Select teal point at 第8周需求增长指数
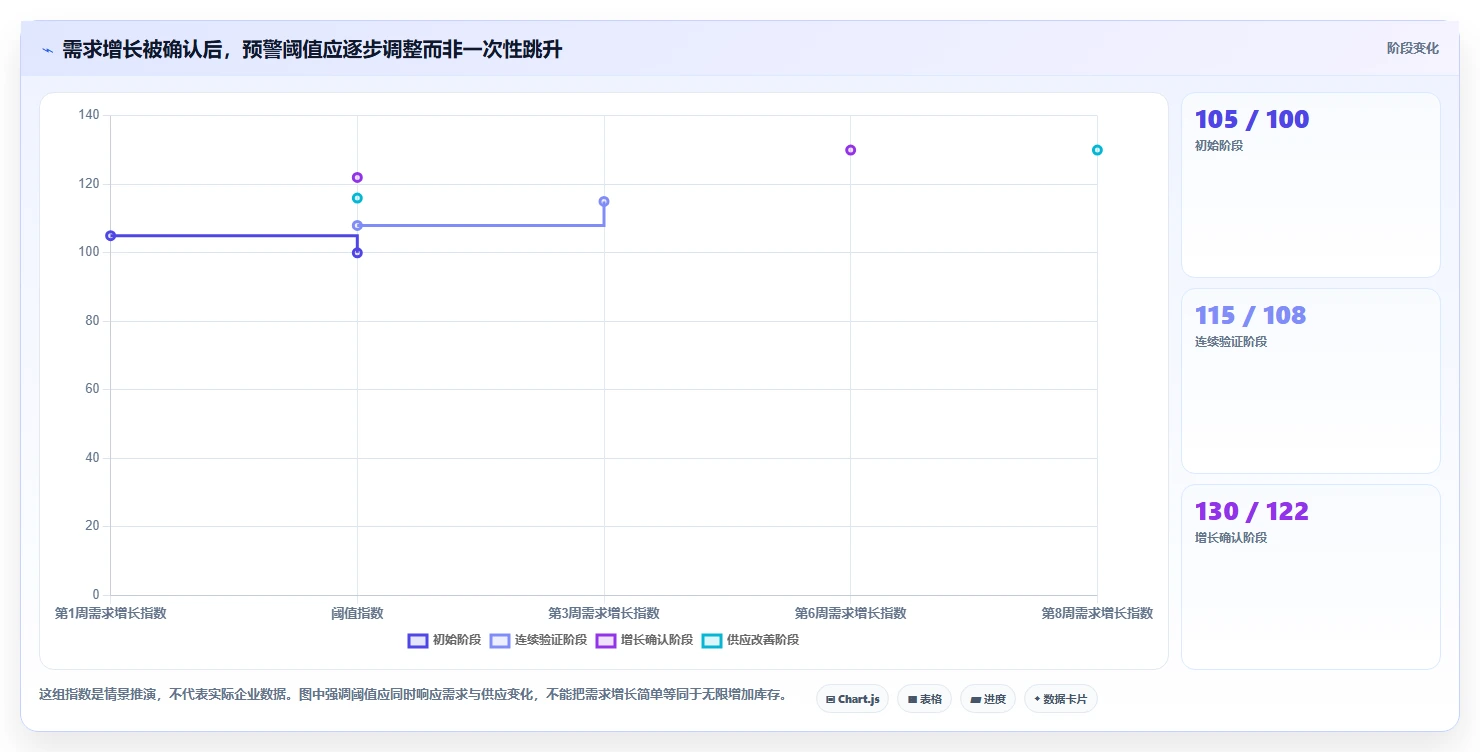Screen dimensions: 1480x752 pyautogui.click(x=1097, y=150)
